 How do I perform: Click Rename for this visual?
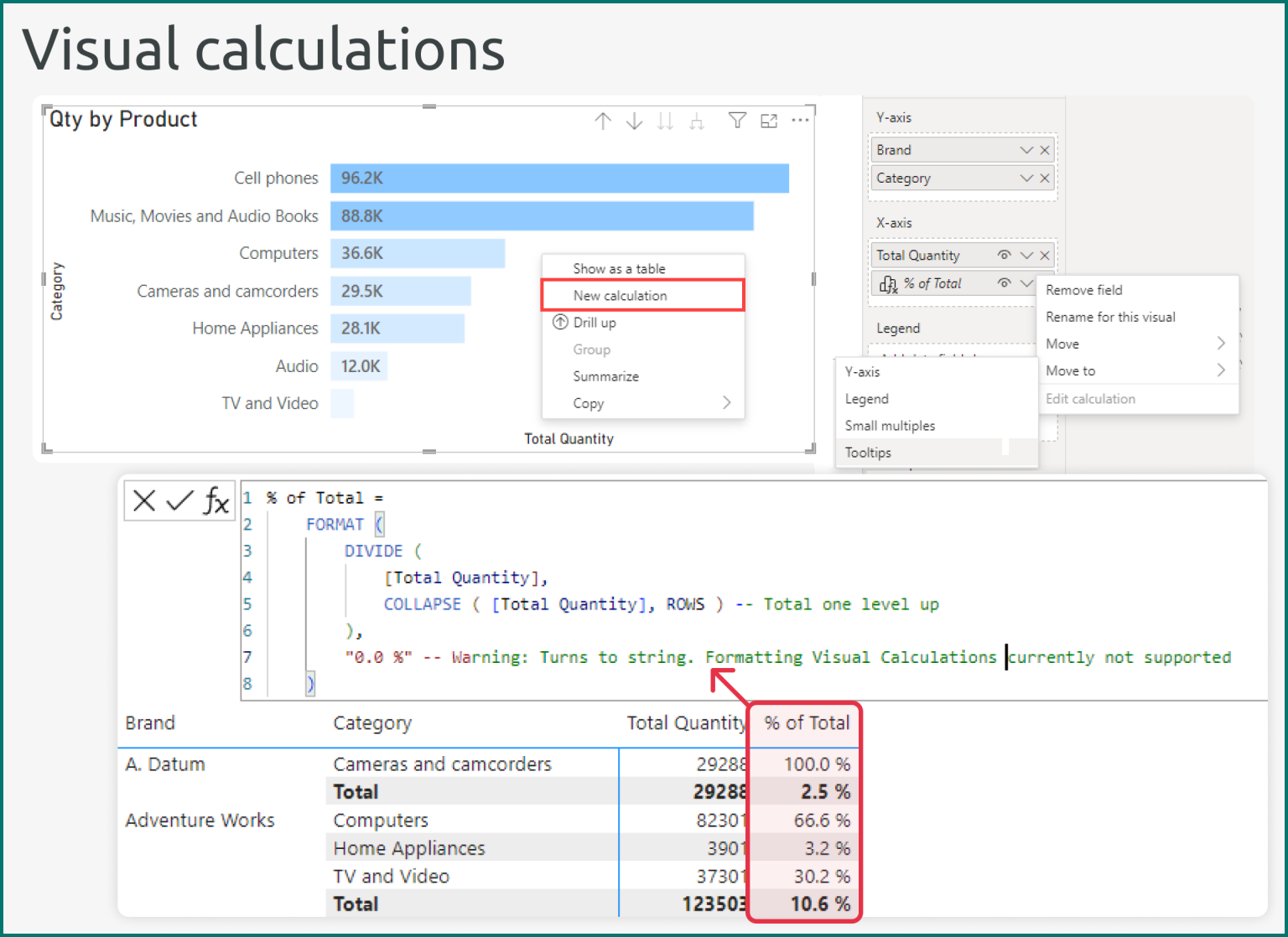coord(1109,316)
